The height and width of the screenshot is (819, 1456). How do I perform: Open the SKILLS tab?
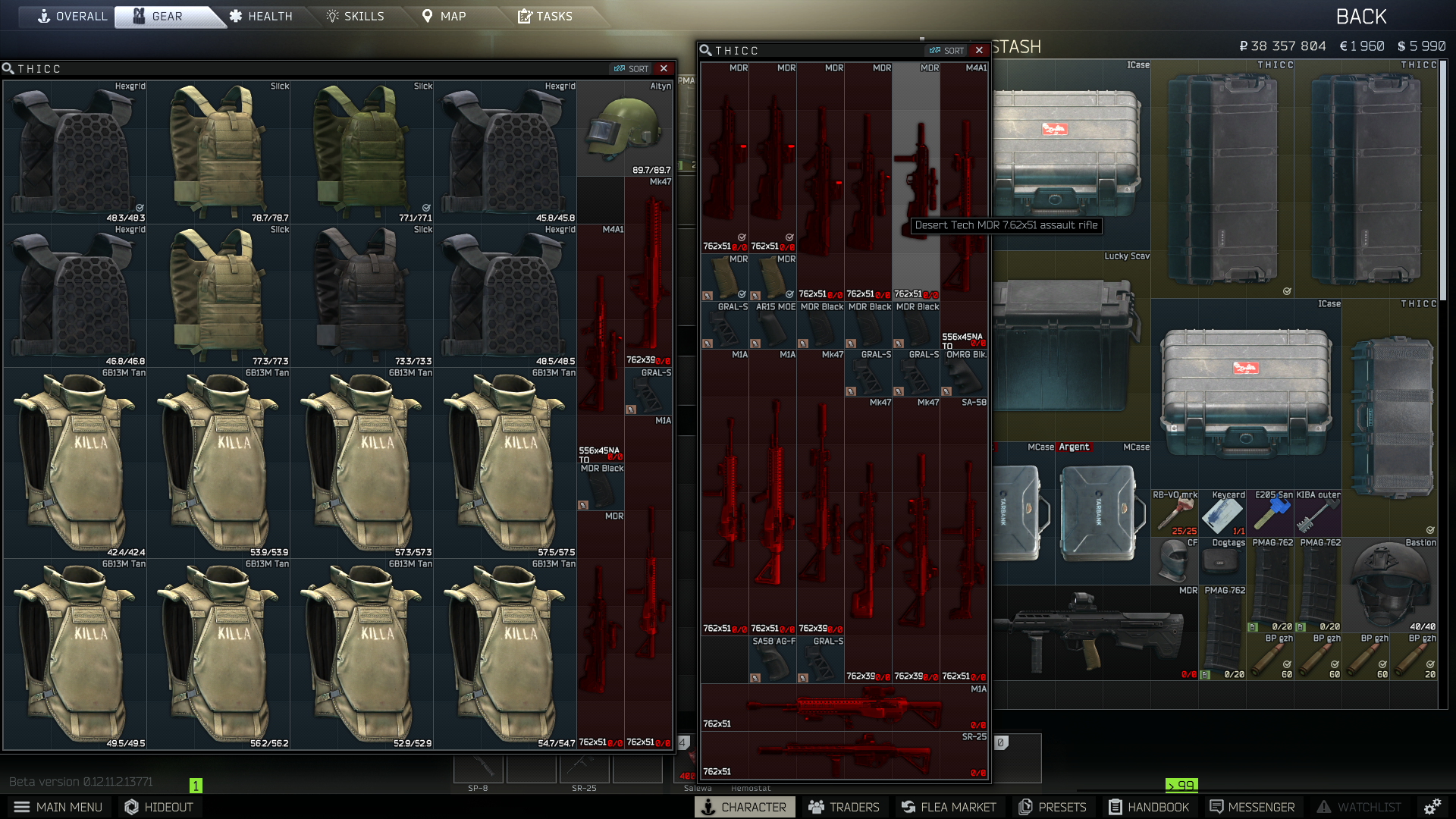[356, 15]
